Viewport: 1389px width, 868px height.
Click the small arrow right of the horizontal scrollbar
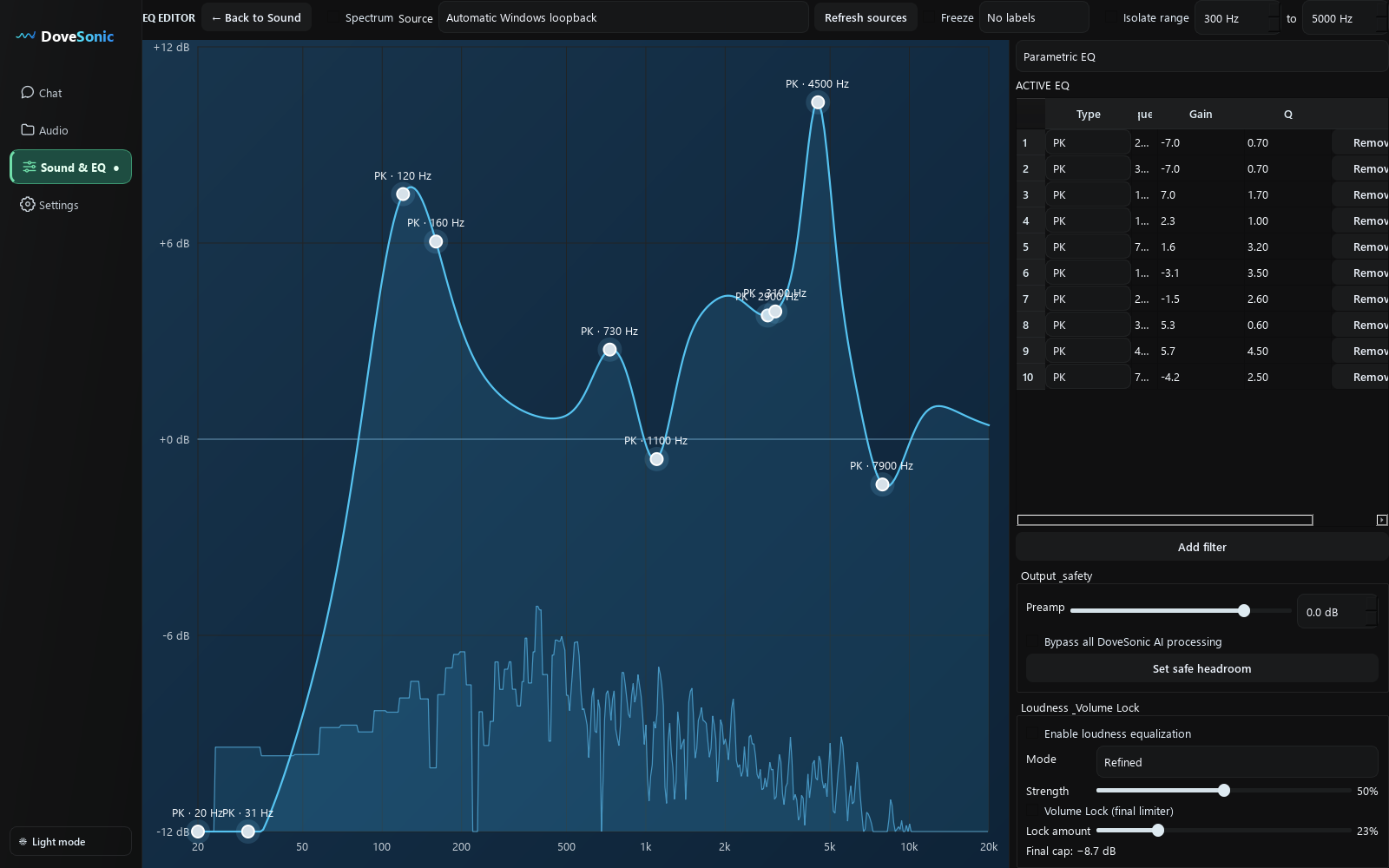(x=1382, y=520)
